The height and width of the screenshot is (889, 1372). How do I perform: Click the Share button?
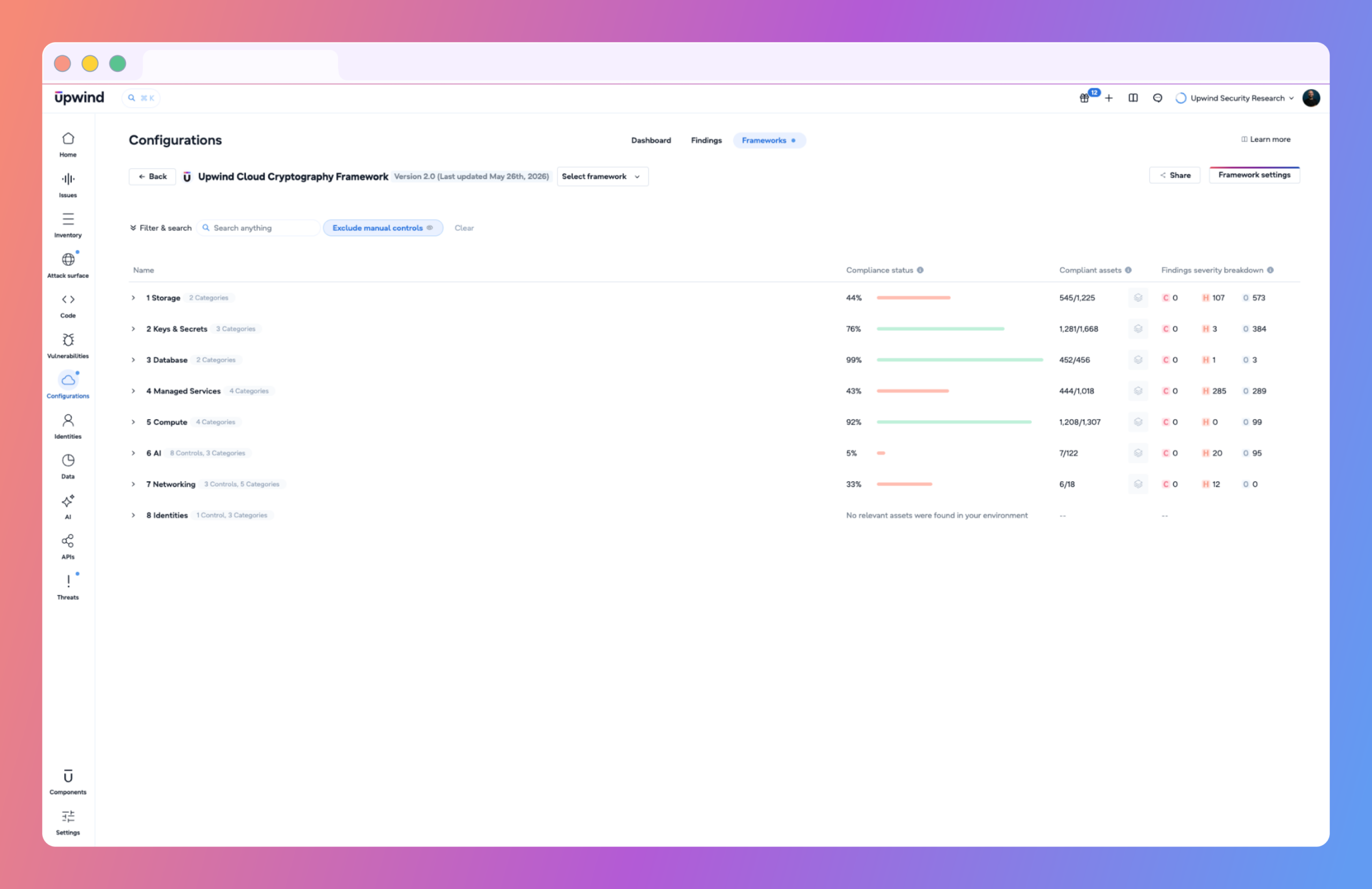[1175, 175]
